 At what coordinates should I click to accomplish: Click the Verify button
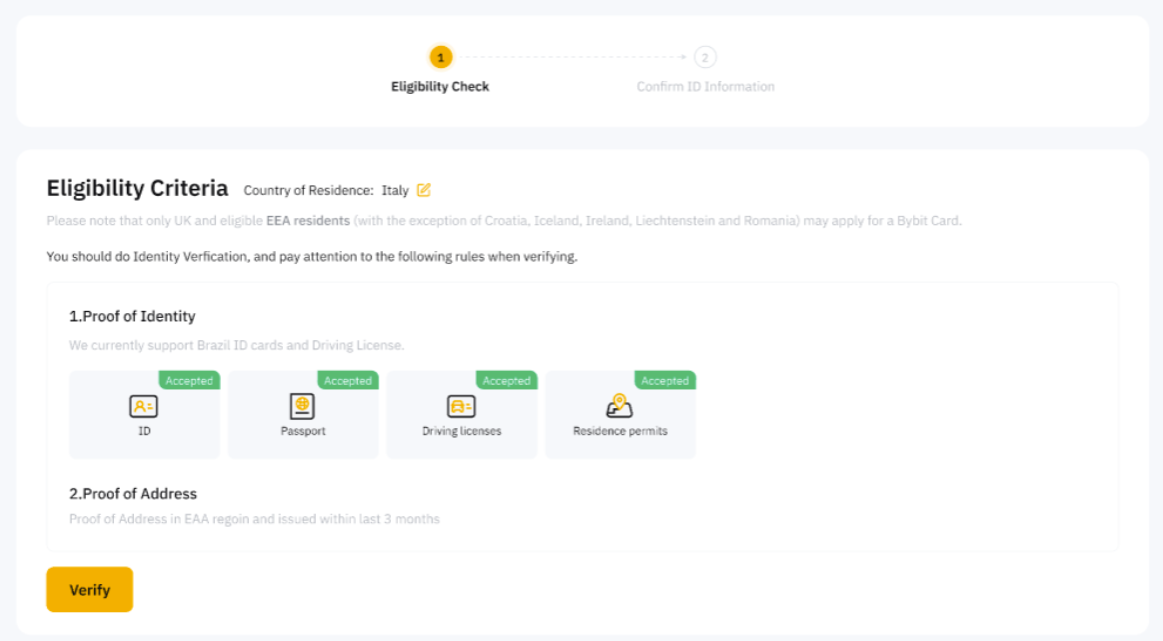click(89, 589)
